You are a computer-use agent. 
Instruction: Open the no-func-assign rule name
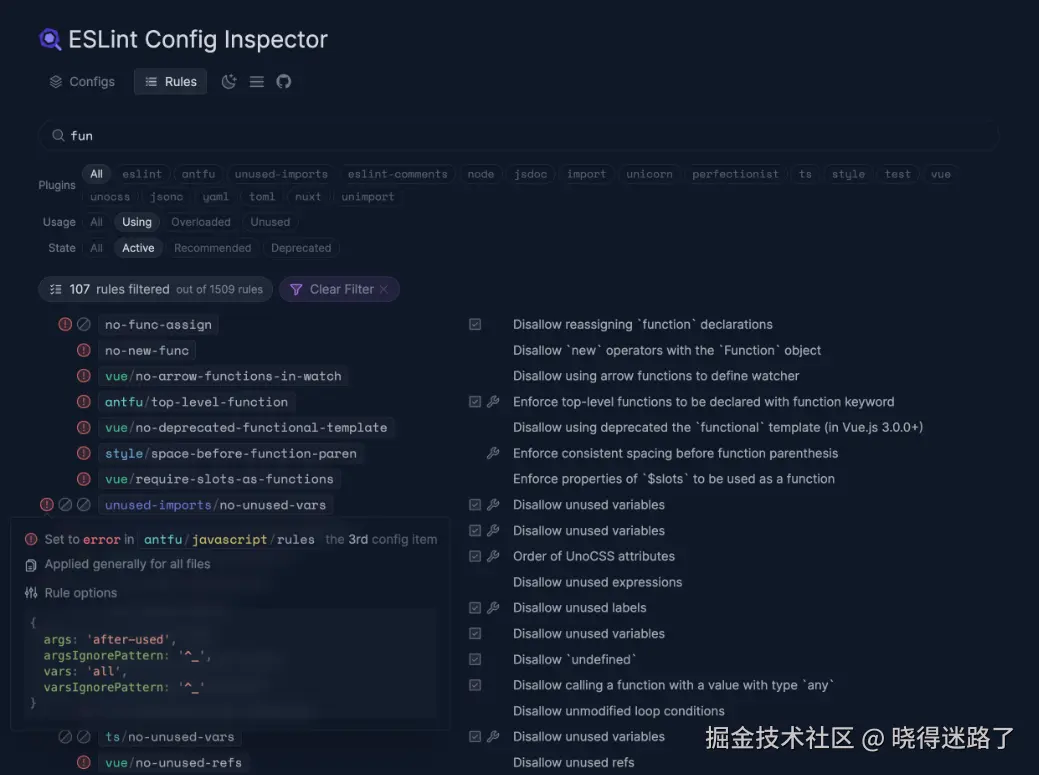(x=158, y=325)
